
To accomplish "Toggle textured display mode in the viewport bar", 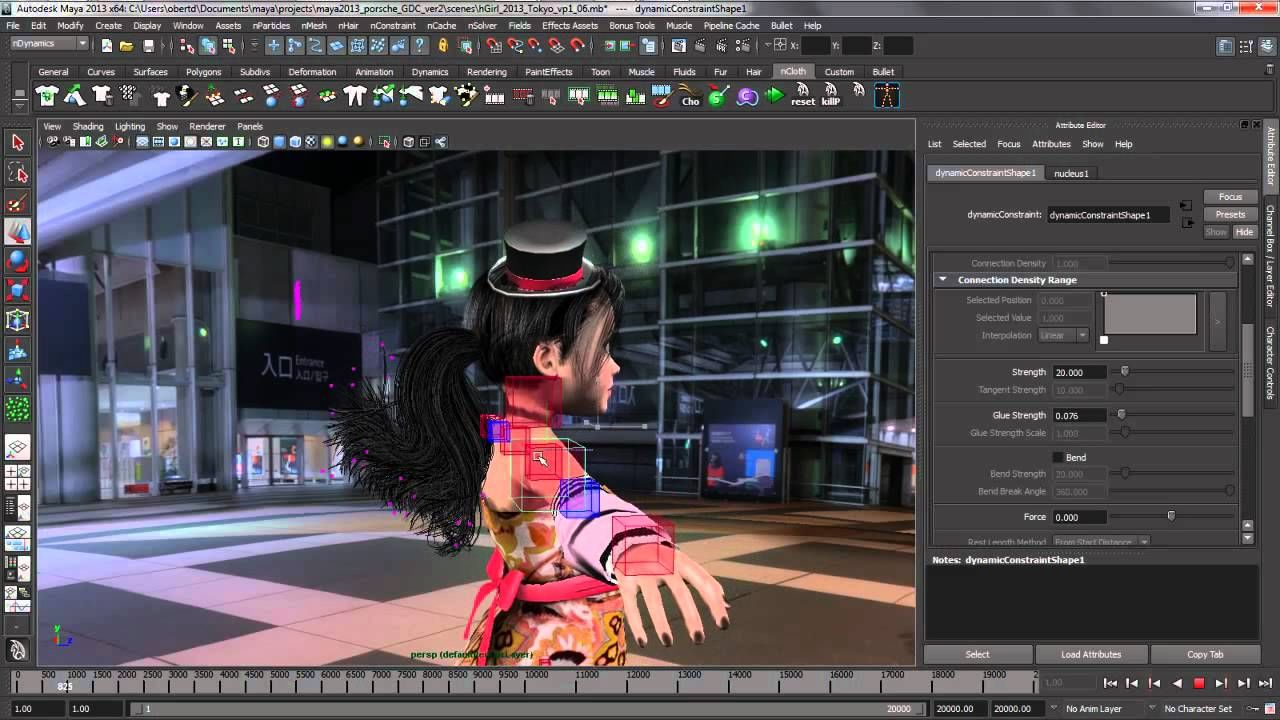I will coord(310,141).
